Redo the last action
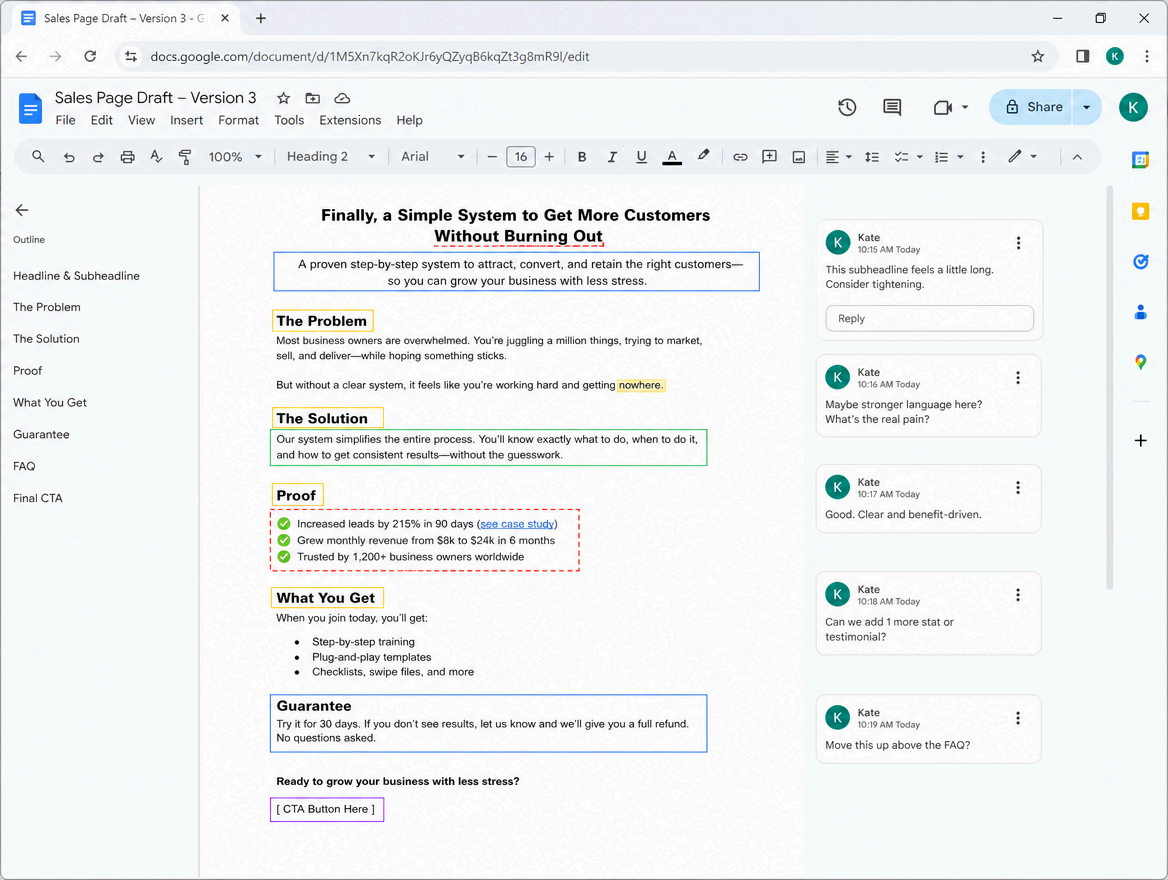This screenshot has height=880, width=1168. (98, 156)
